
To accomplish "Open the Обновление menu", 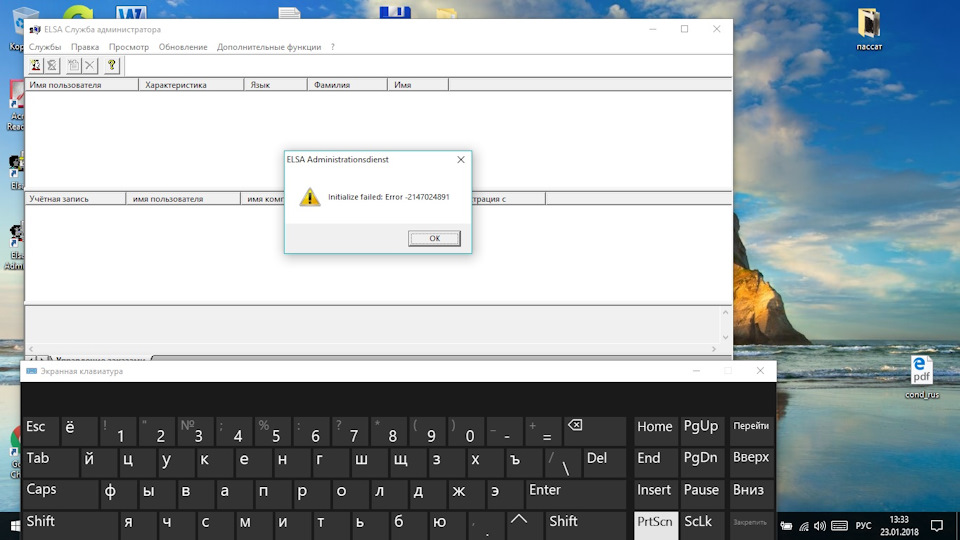I will click(183, 47).
